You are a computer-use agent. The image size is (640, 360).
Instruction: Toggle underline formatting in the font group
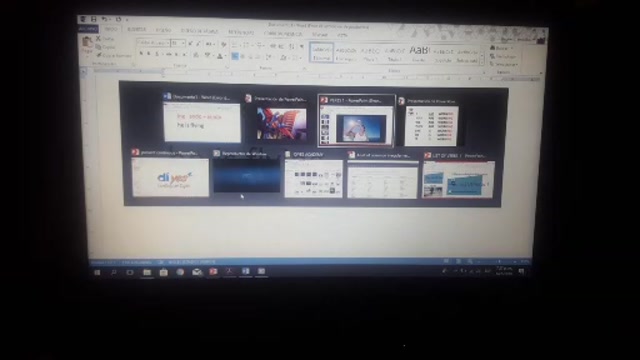pyautogui.click(x=157, y=54)
